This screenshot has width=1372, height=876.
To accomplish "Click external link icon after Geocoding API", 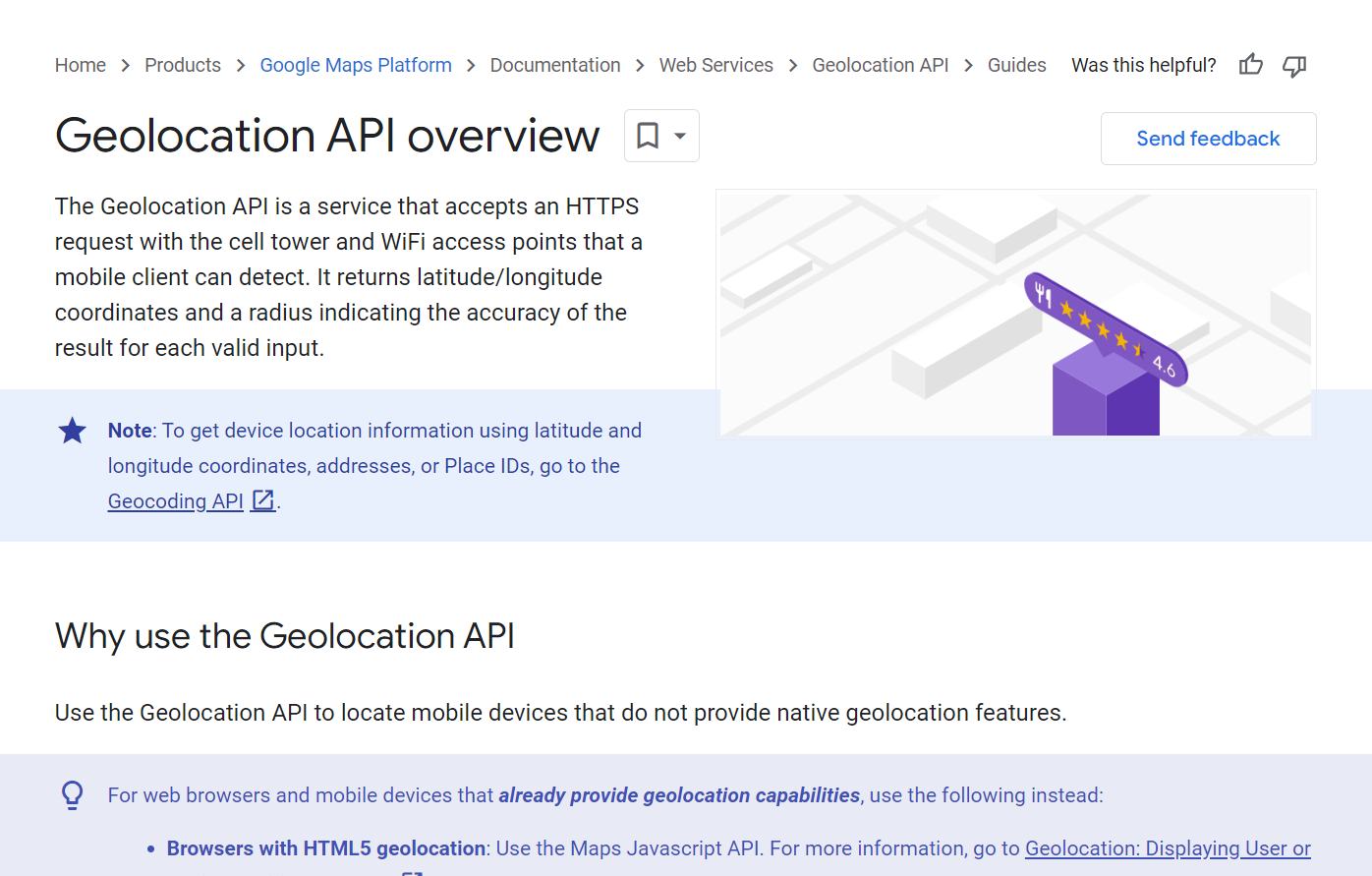I will 263,500.
